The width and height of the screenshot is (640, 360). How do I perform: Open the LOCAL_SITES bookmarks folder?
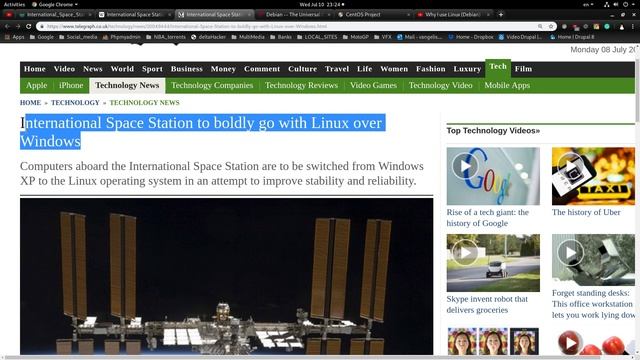tap(317, 37)
